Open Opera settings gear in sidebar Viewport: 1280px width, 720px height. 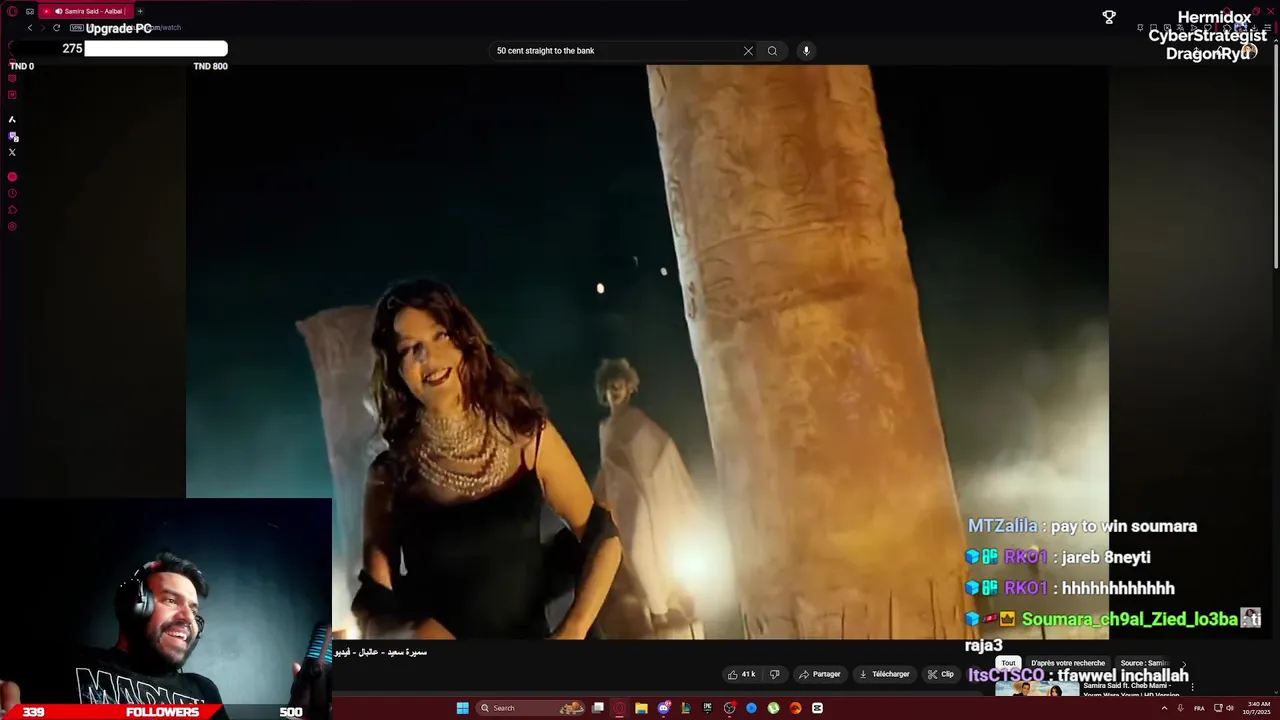coord(12,226)
